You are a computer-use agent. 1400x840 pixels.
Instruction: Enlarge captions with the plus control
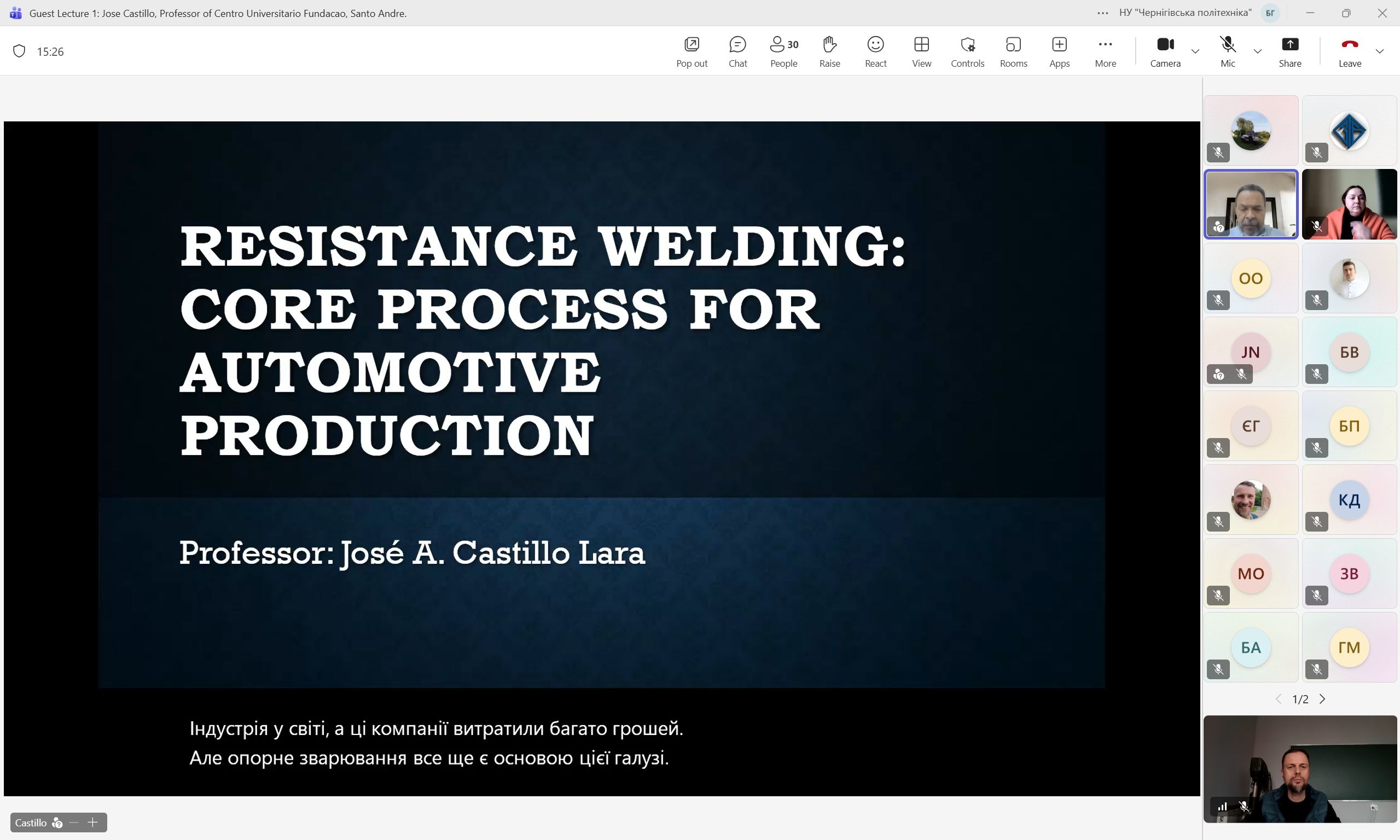(93, 822)
